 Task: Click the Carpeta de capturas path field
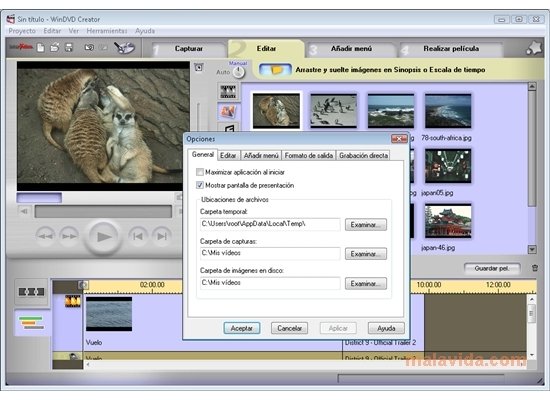point(270,253)
